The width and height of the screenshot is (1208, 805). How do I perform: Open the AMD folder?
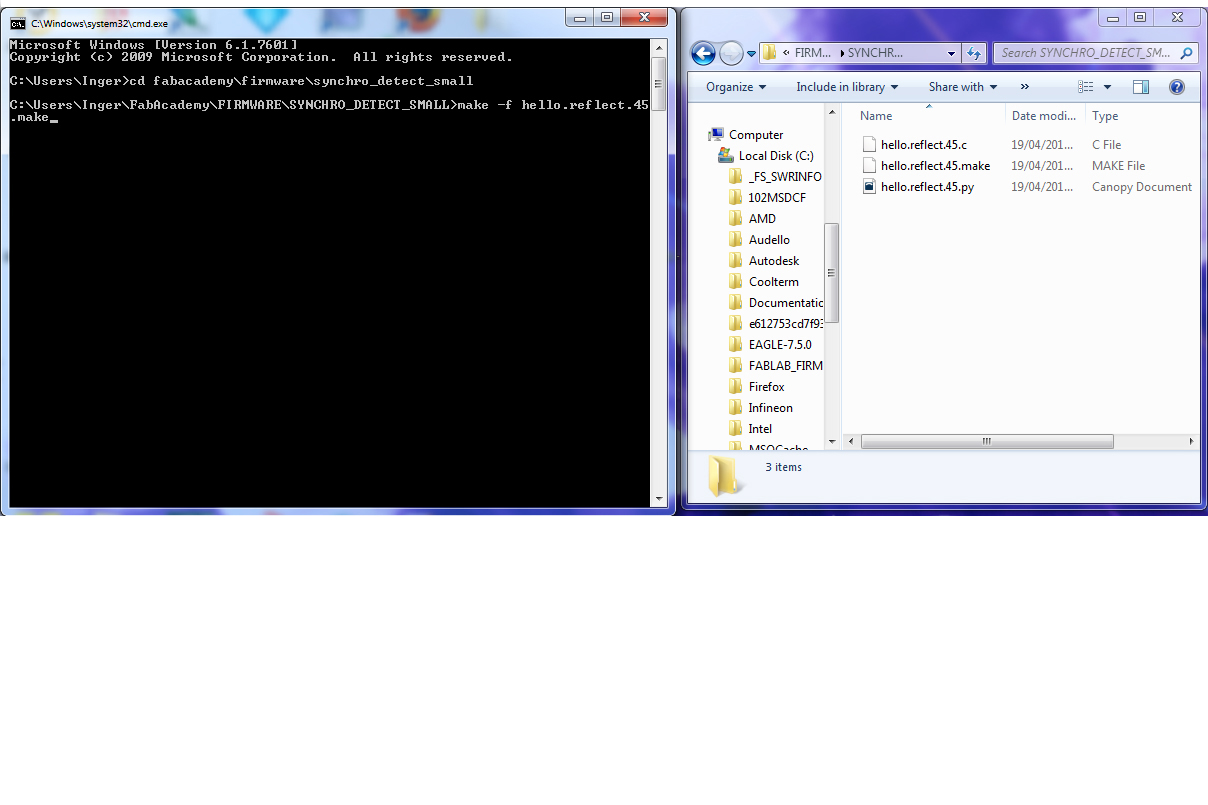pos(762,219)
